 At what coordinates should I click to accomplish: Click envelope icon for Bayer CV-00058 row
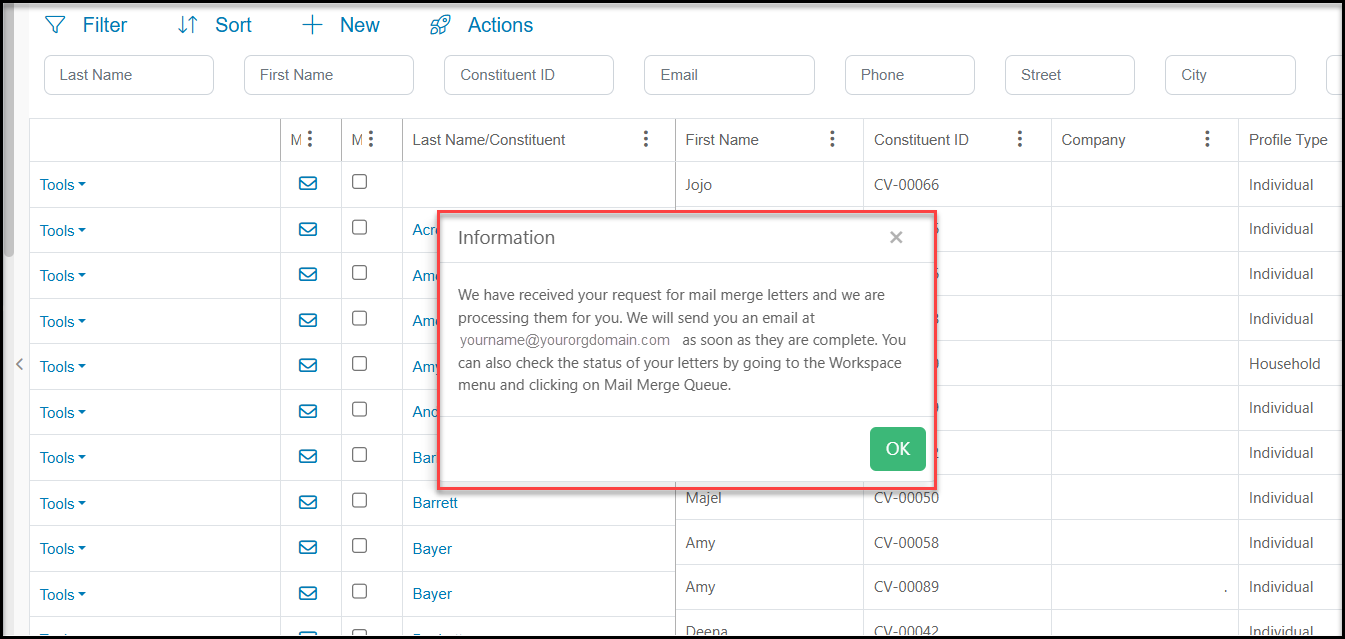pyautogui.click(x=308, y=547)
